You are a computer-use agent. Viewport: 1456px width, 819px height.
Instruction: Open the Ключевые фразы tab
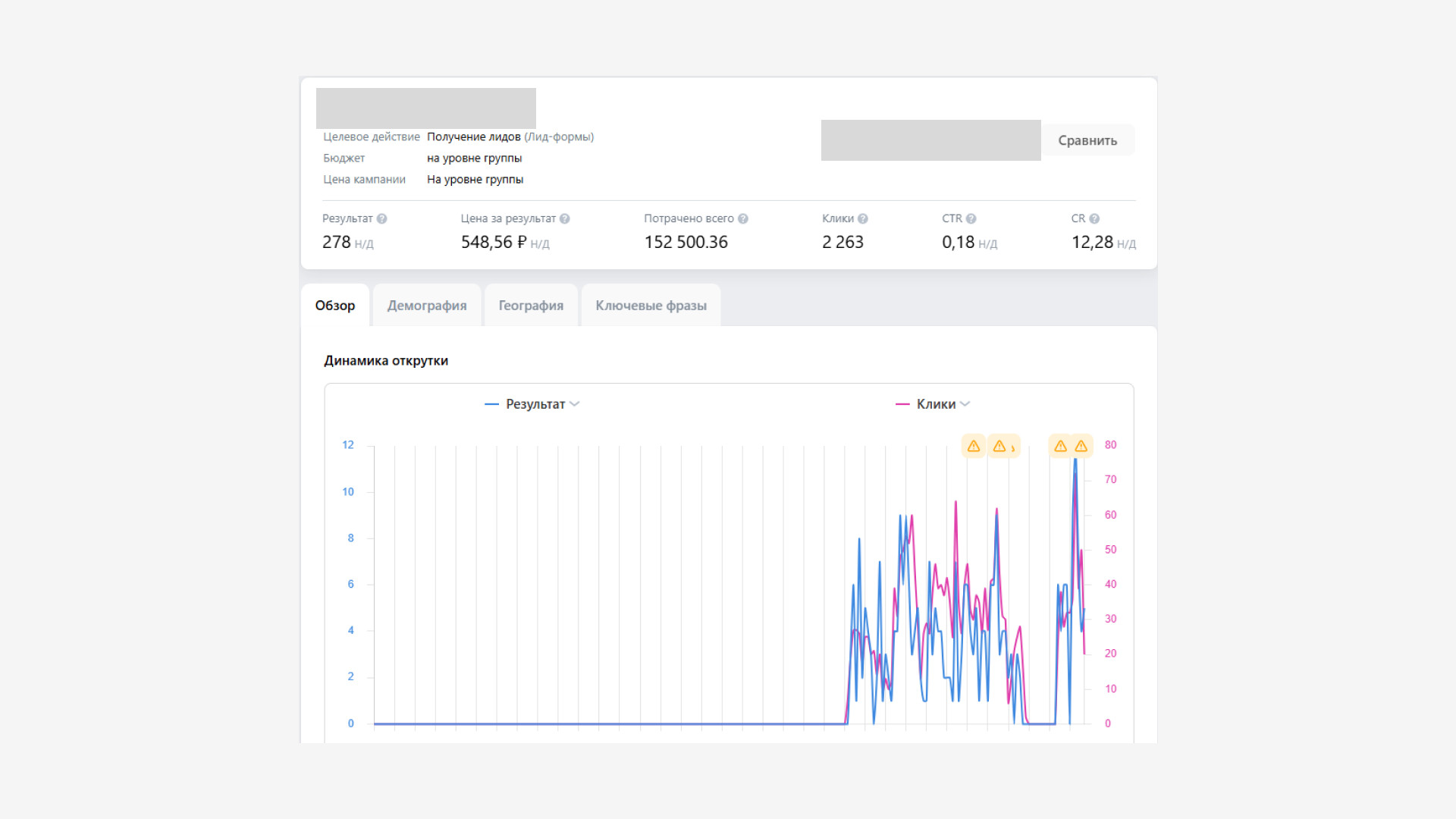[651, 306]
